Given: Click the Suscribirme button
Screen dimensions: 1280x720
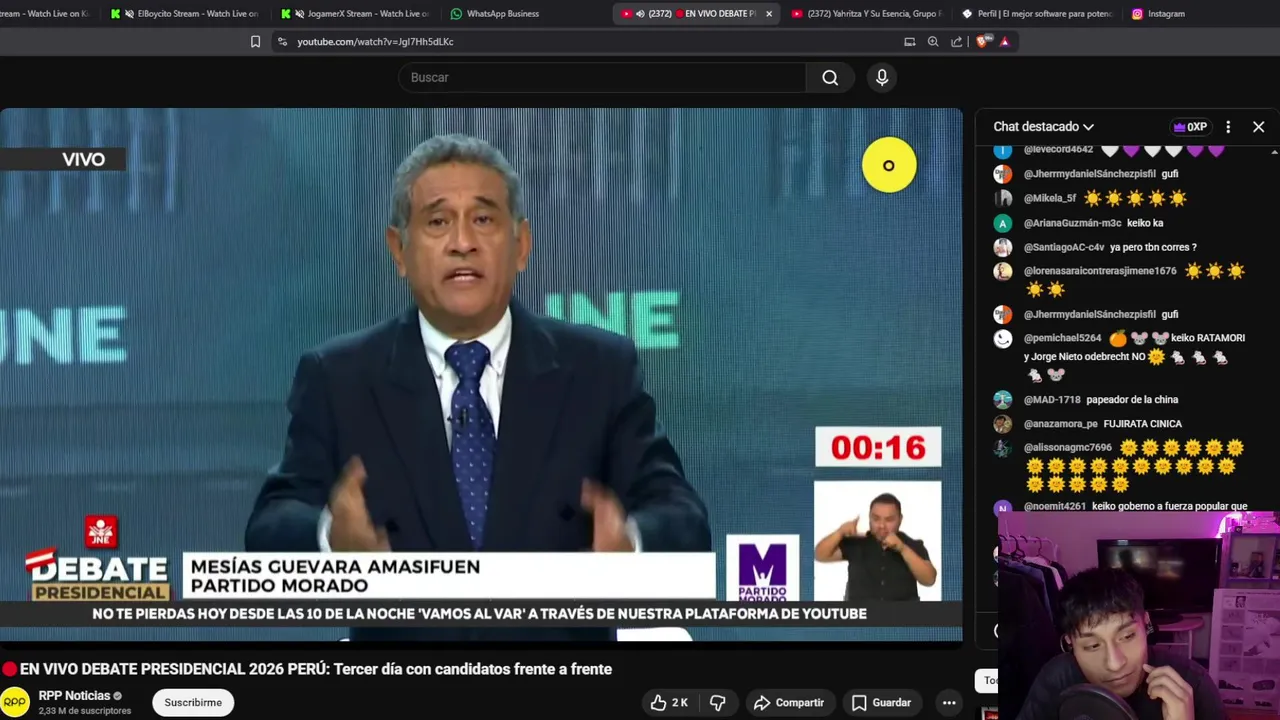Looking at the screenshot, I should [x=193, y=703].
